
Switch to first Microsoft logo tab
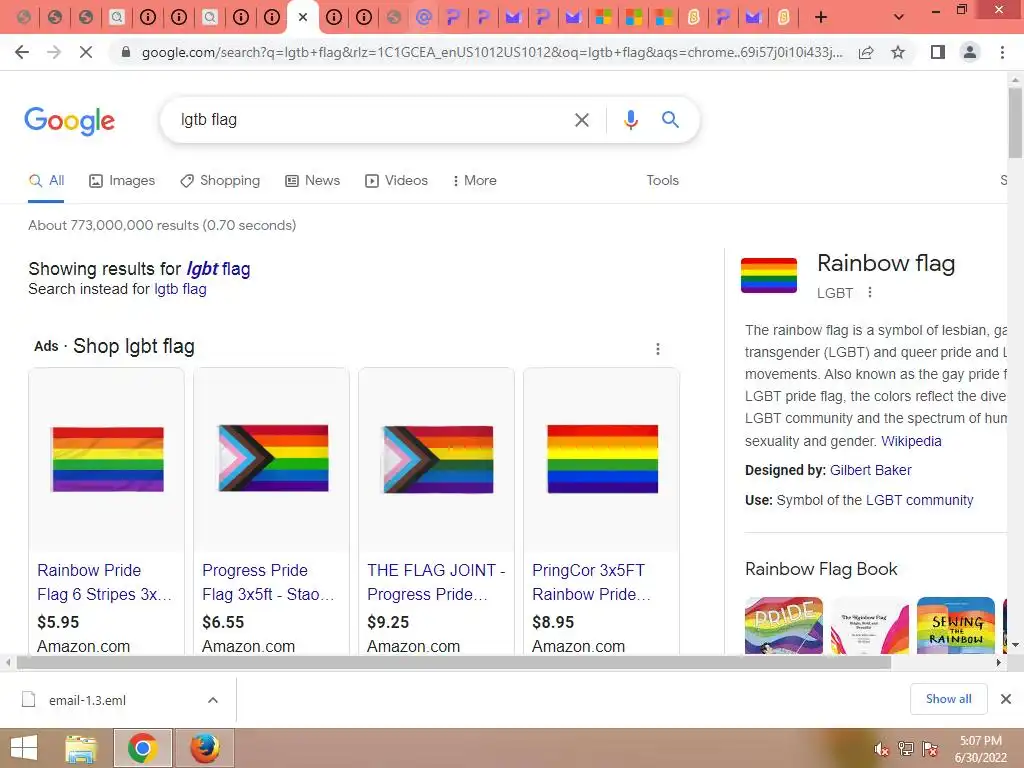603,18
